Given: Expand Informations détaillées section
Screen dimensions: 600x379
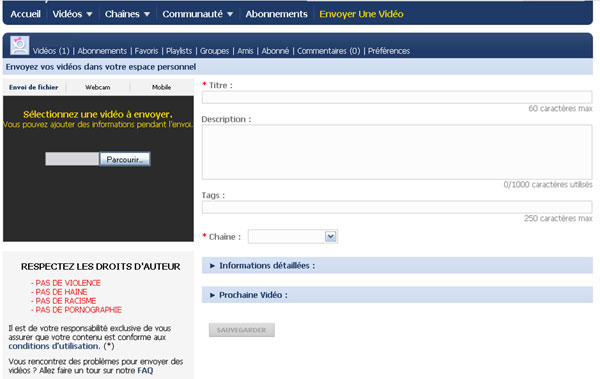Looking at the screenshot, I should 397,265.
